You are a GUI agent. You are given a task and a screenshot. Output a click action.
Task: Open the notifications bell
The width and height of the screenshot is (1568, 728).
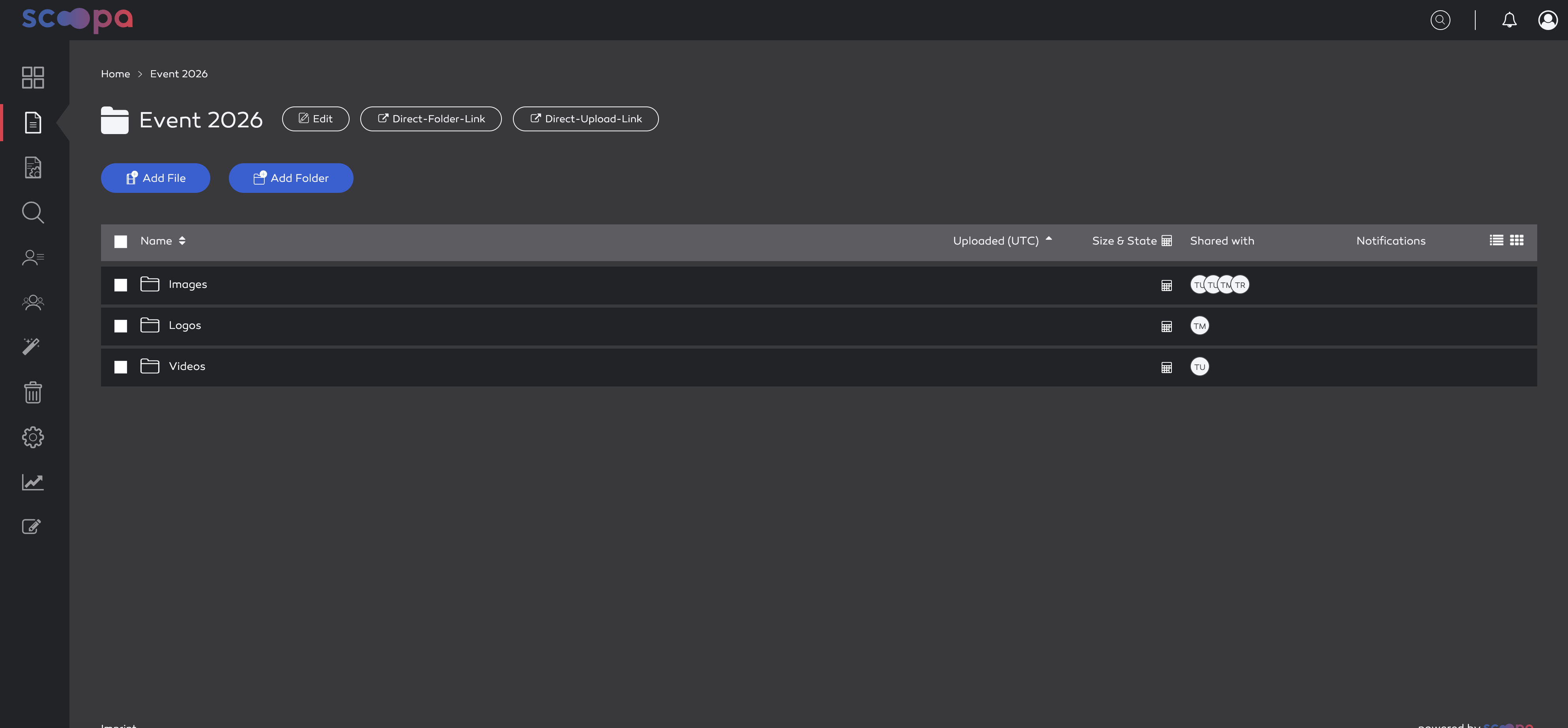[1509, 20]
